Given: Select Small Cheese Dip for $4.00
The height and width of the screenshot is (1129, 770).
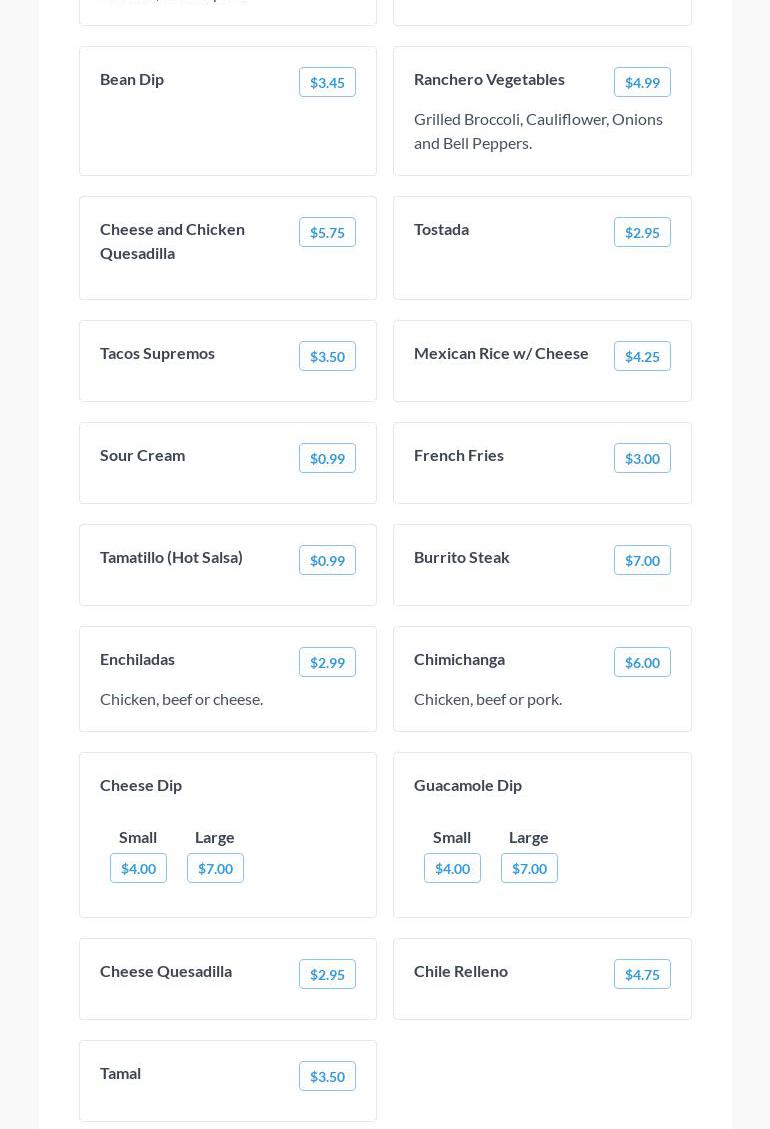Looking at the screenshot, I should point(138,868).
